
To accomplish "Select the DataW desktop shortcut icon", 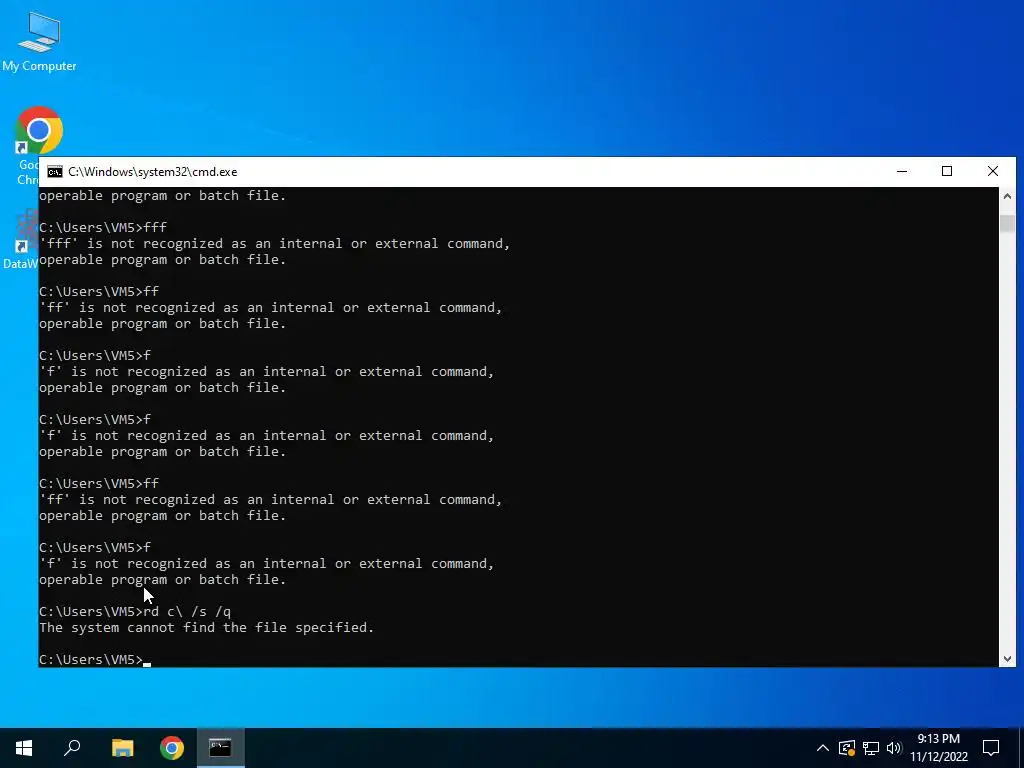I will point(20,240).
